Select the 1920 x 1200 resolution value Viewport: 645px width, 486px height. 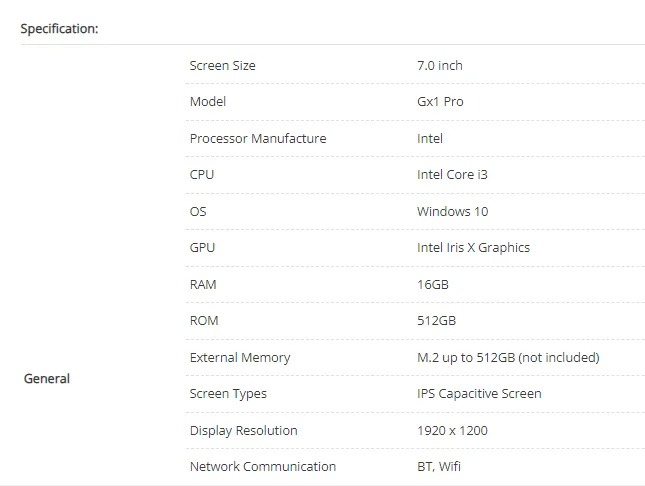click(x=452, y=430)
